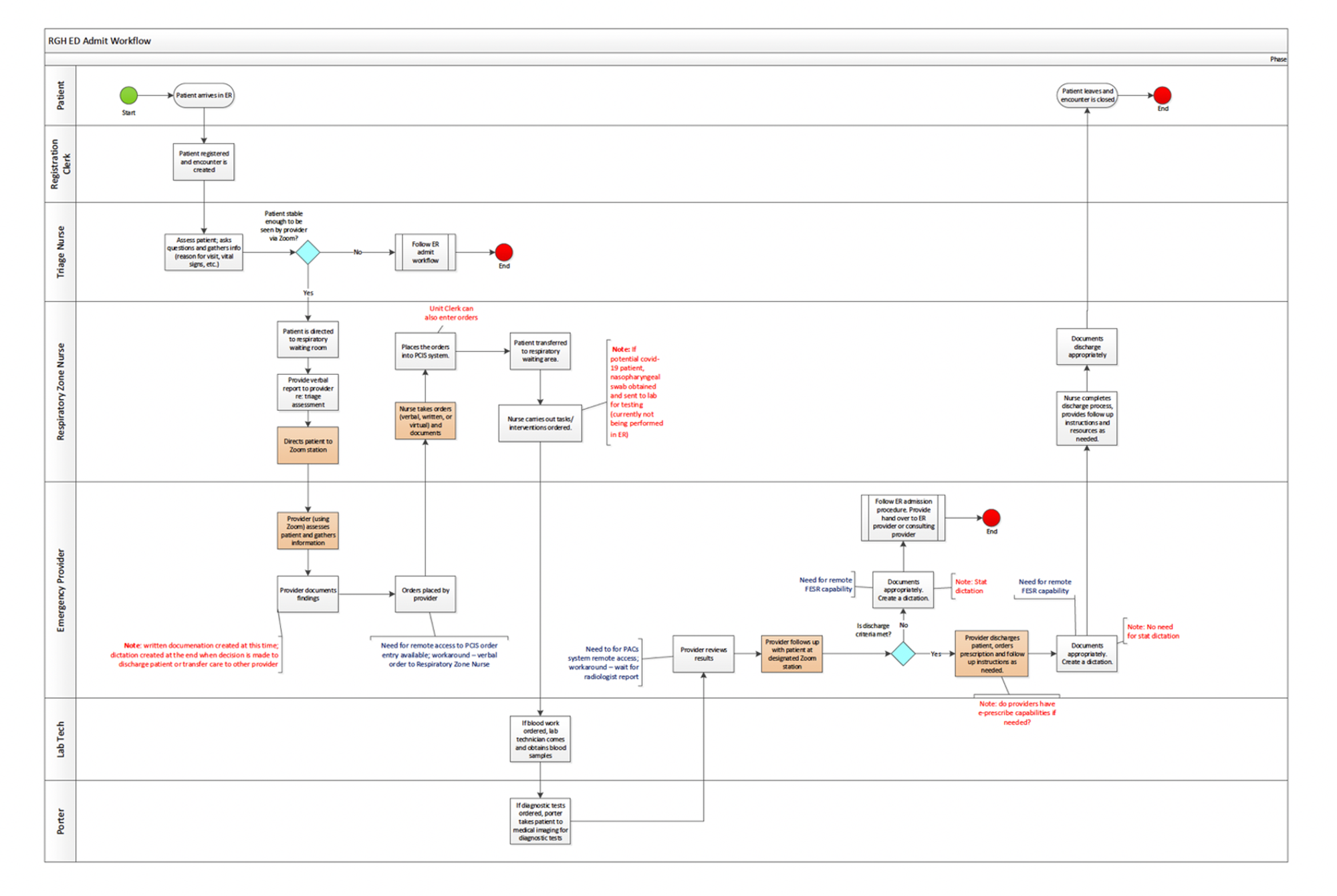The height and width of the screenshot is (896, 1337).
Task: Click 'Patient transferred to respiratory waiting area' box
Action: 540,351
